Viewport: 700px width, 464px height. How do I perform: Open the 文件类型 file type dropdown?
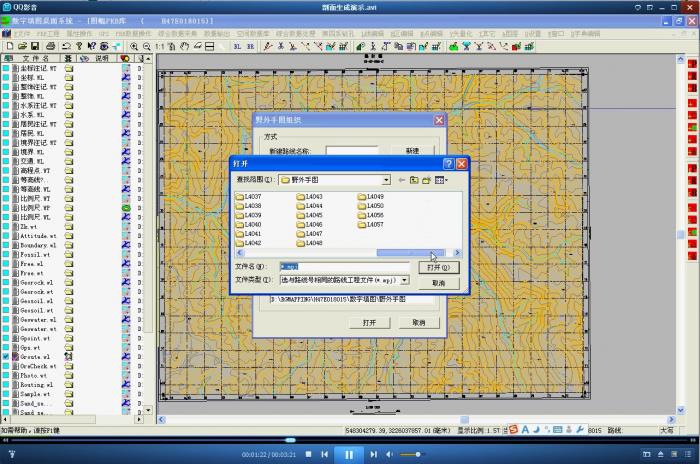tap(405, 280)
